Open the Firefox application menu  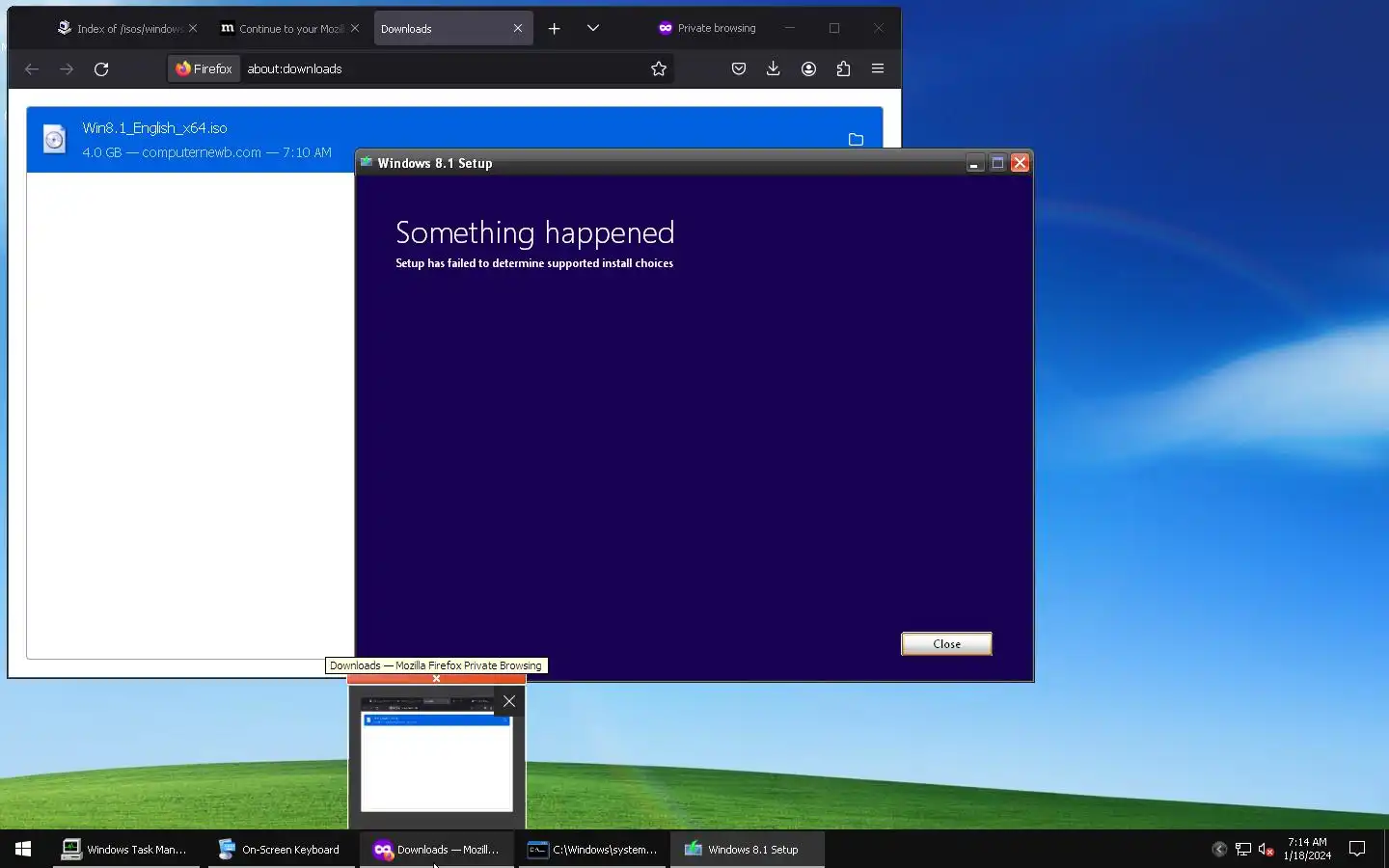tap(878, 68)
